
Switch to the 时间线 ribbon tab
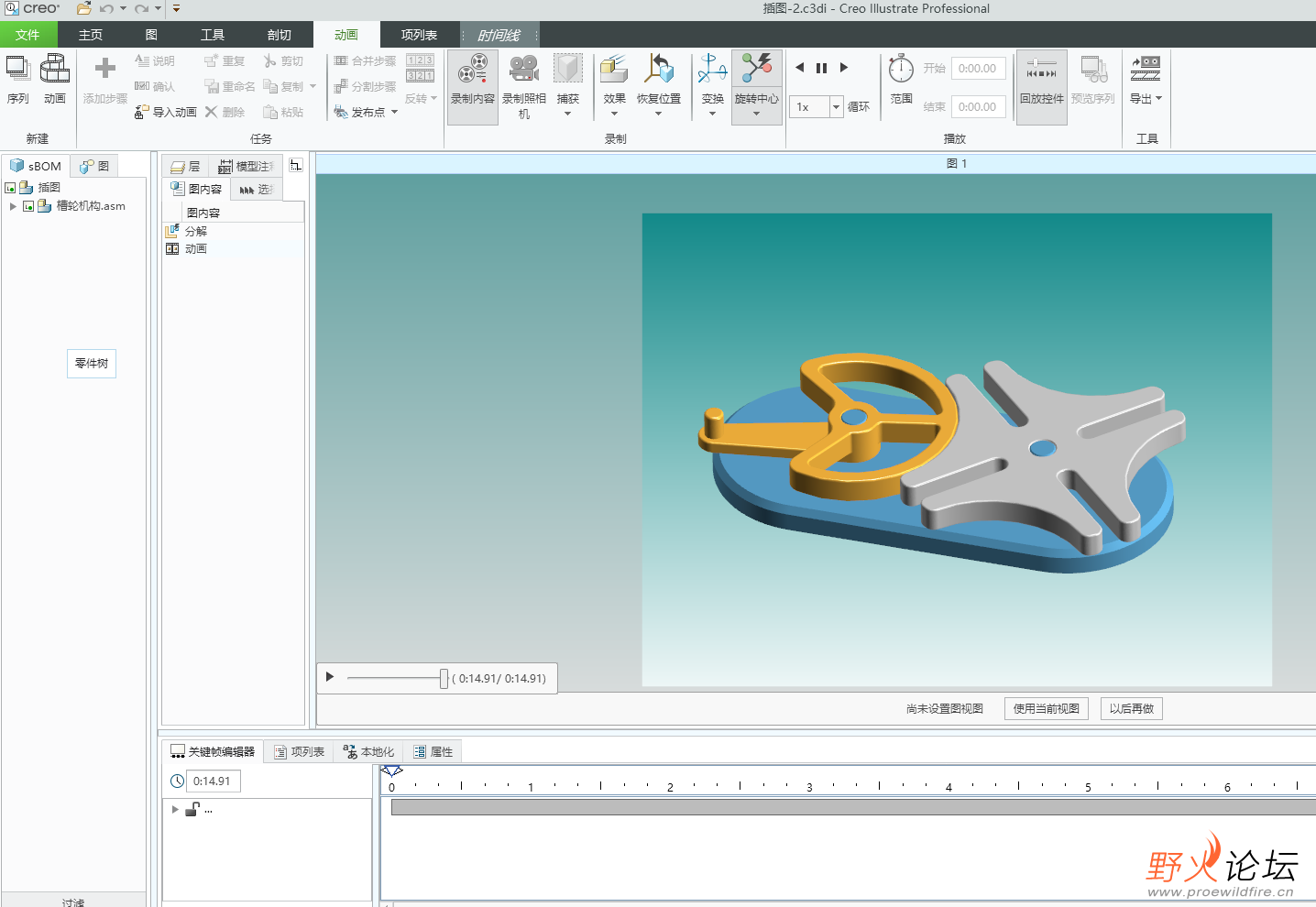click(499, 35)
